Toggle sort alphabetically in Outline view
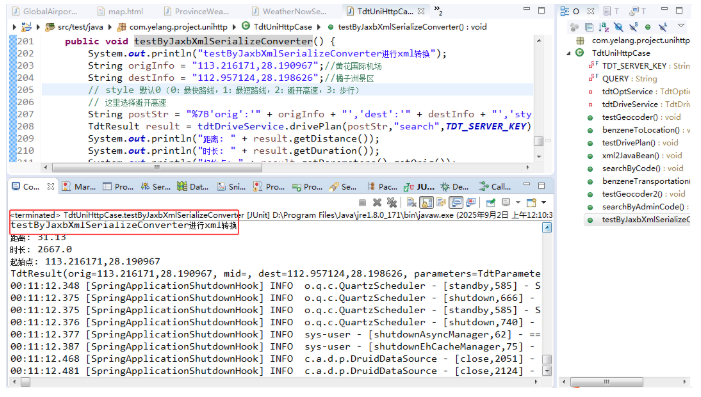The width and height of the screenshot is (701, 397). point(604,27)
